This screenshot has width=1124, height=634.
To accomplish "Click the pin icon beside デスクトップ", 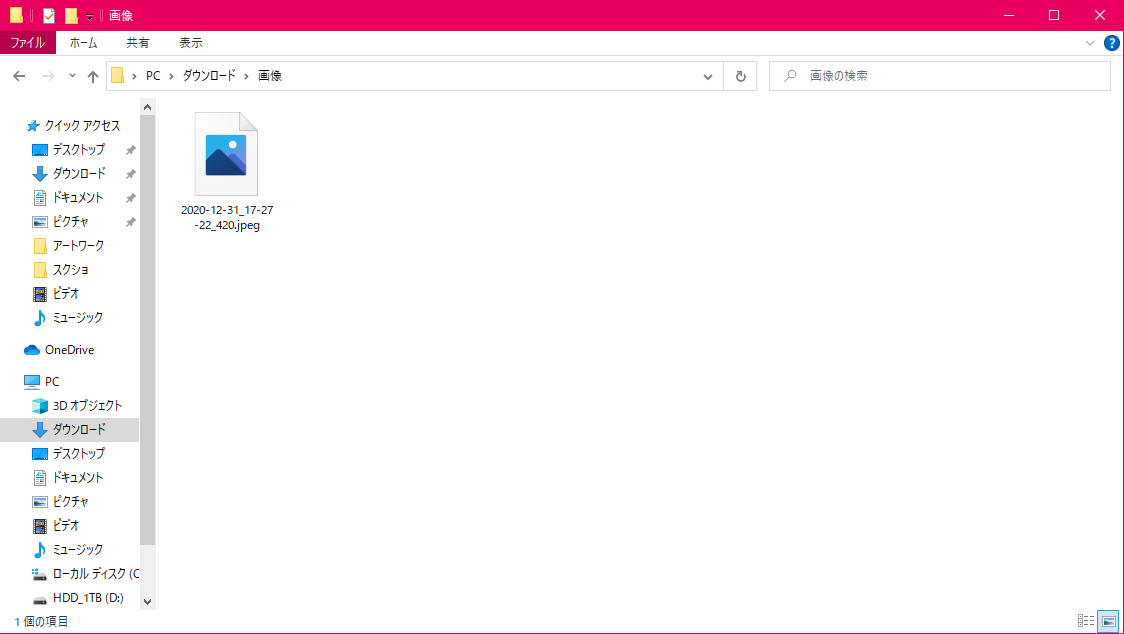I will (x=130, y=150).
